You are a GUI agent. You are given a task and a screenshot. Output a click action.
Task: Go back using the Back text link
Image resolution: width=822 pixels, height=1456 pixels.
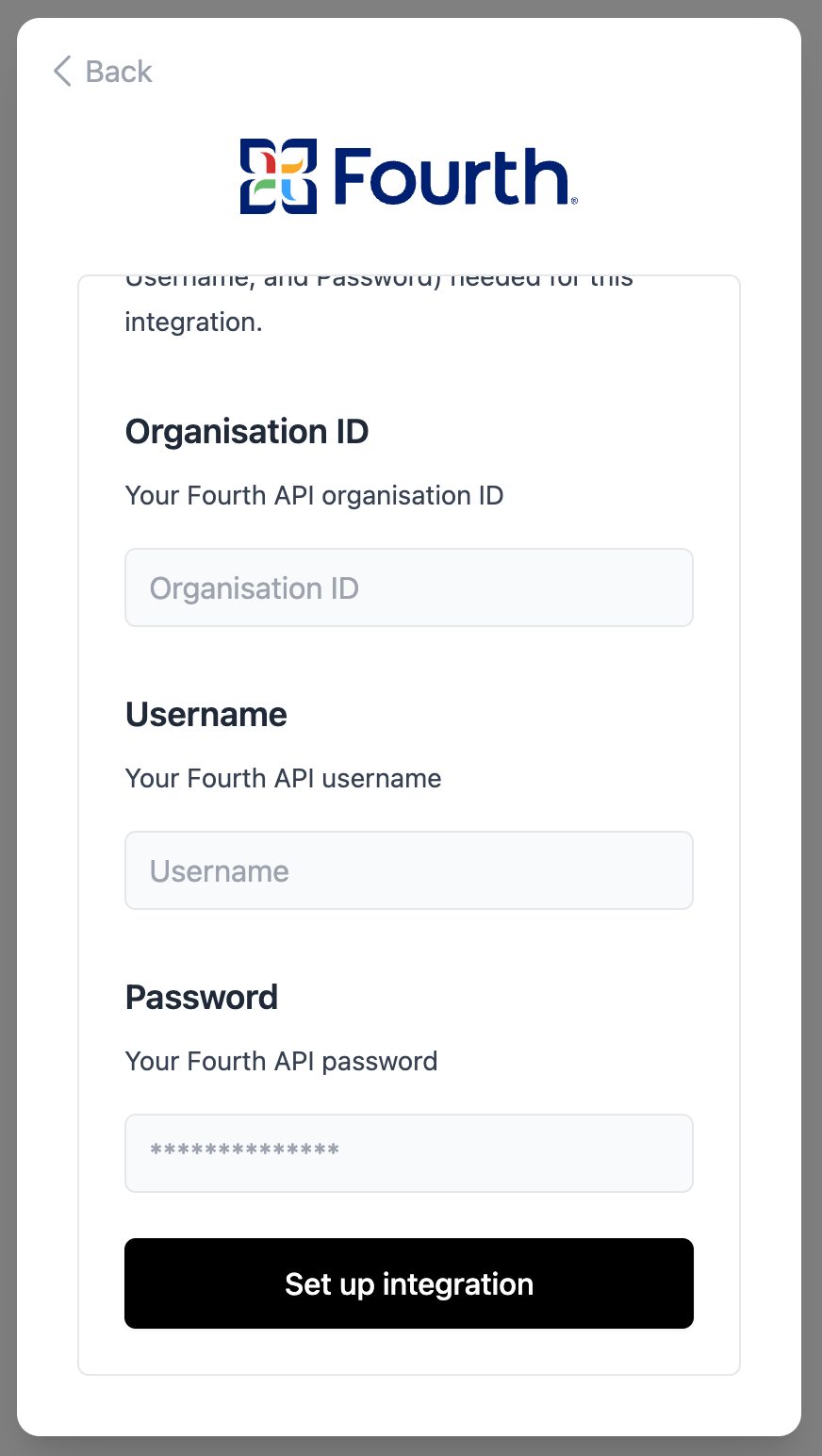click(x=118, y=72)
